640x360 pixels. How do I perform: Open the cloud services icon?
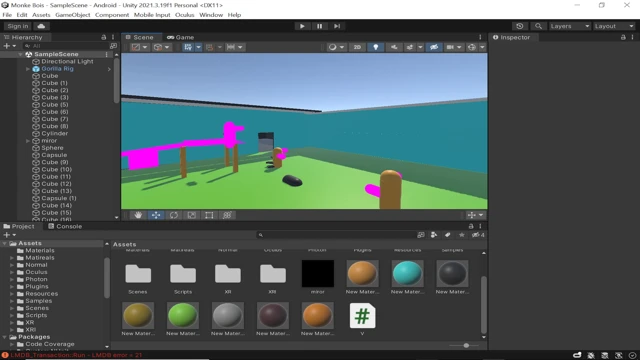point(41,26)
